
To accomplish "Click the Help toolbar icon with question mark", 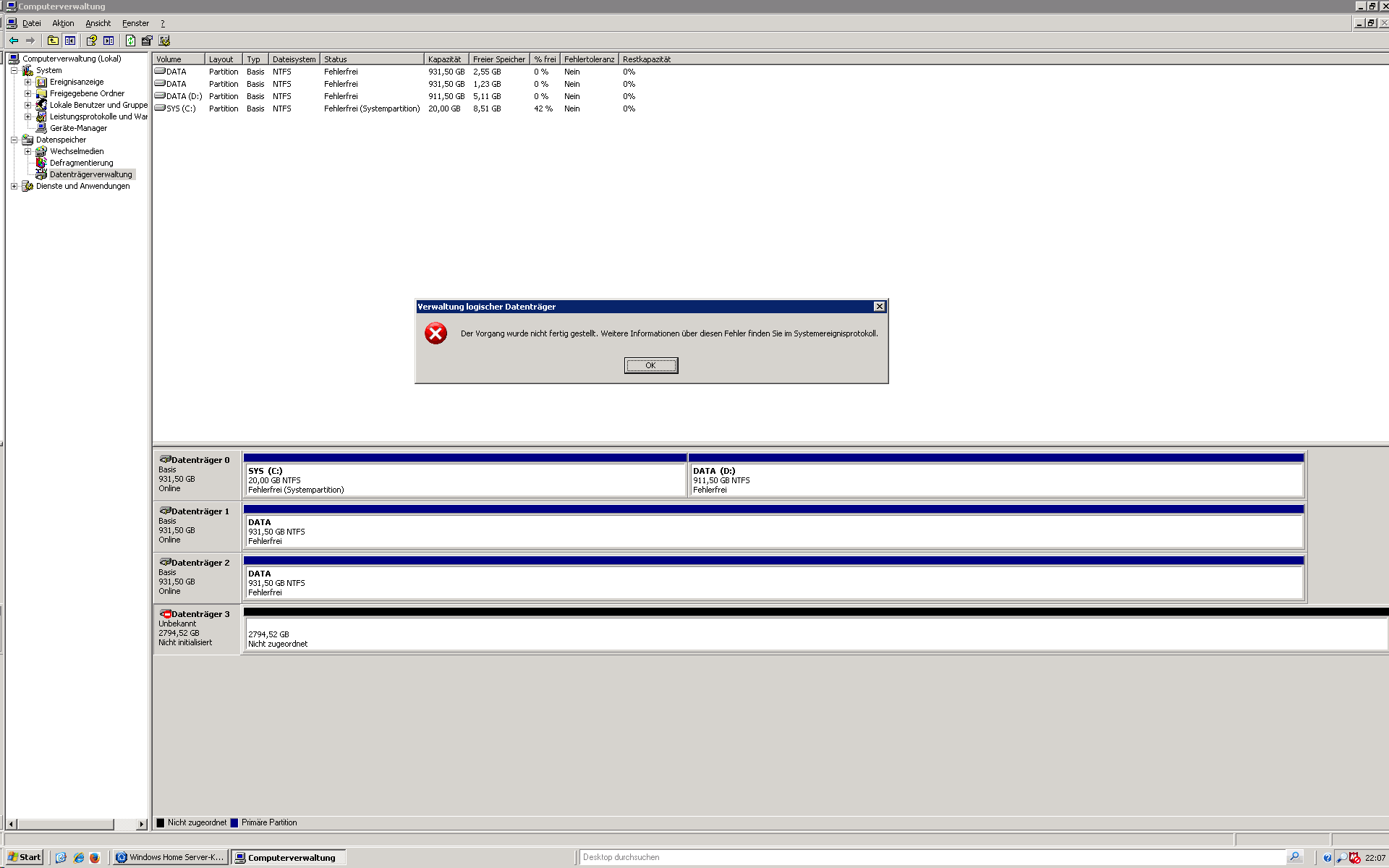I will [92, 41].
